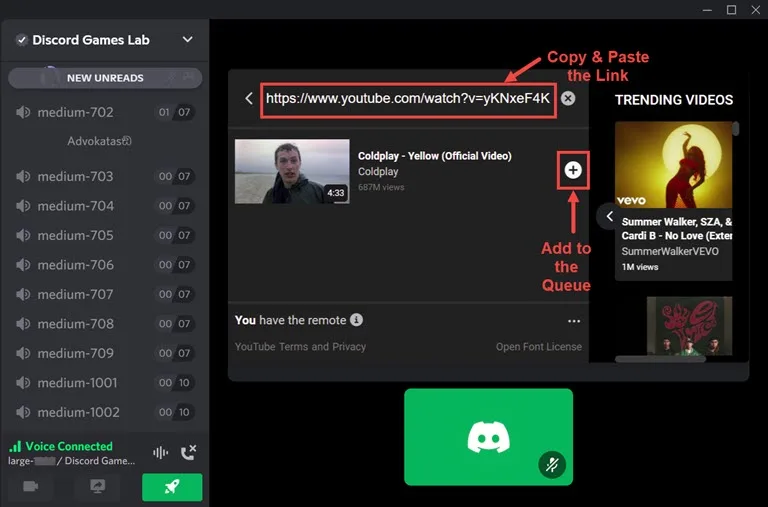Image resolution: width=768 pixels, height=507 pixels.
Task: Click the verified checkmark badge beside Discord Games Lab
Action: (x=22, y=40)
